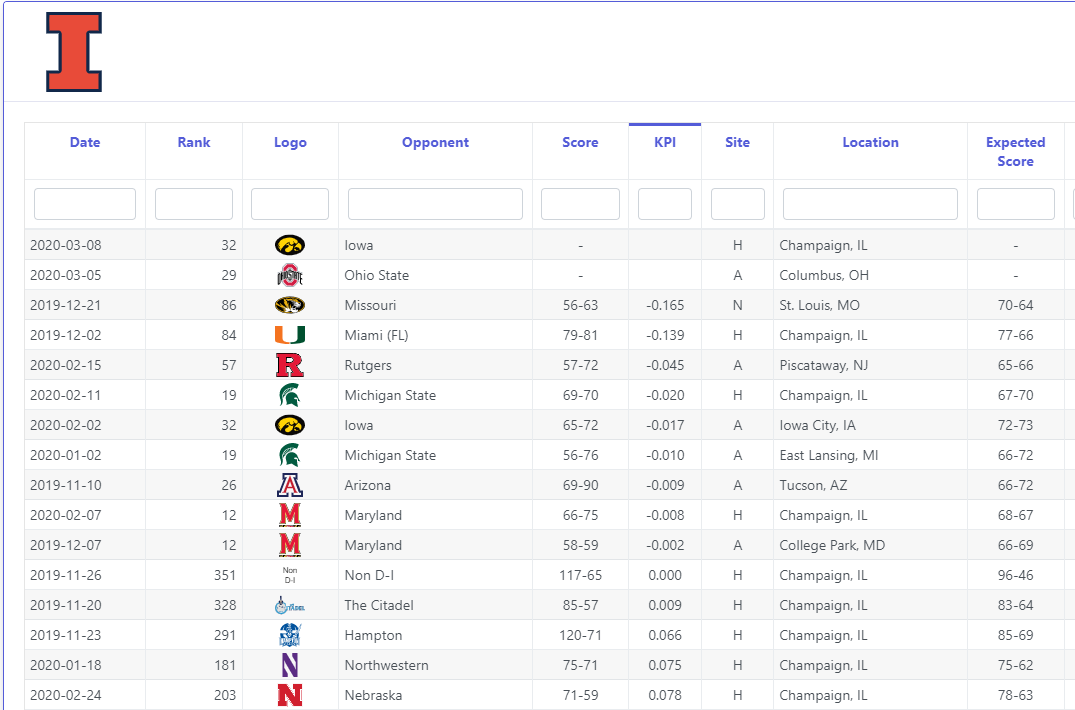Click the Non D-I logo placeholder
1075x710 pixels.
[290, 575]
